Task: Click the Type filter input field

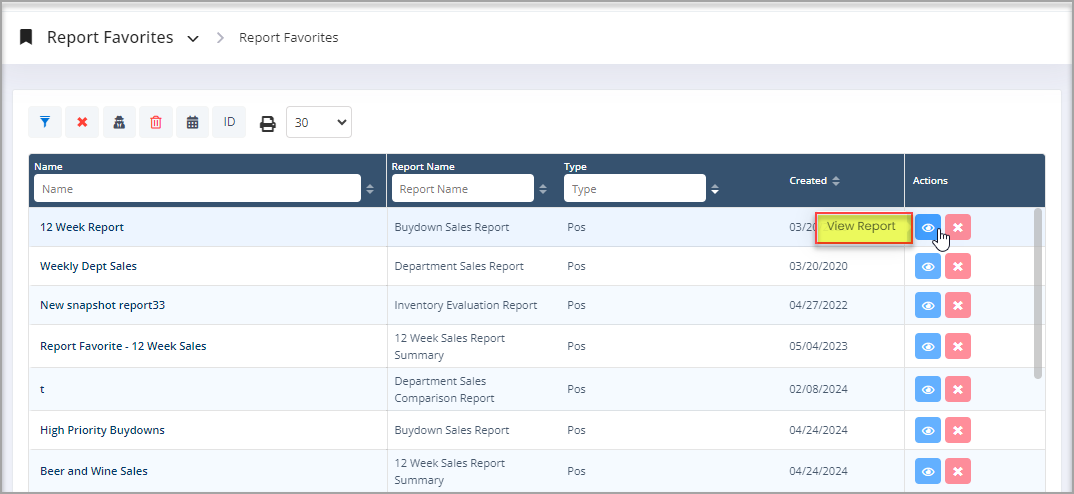Action: click(x=634, y=188)
